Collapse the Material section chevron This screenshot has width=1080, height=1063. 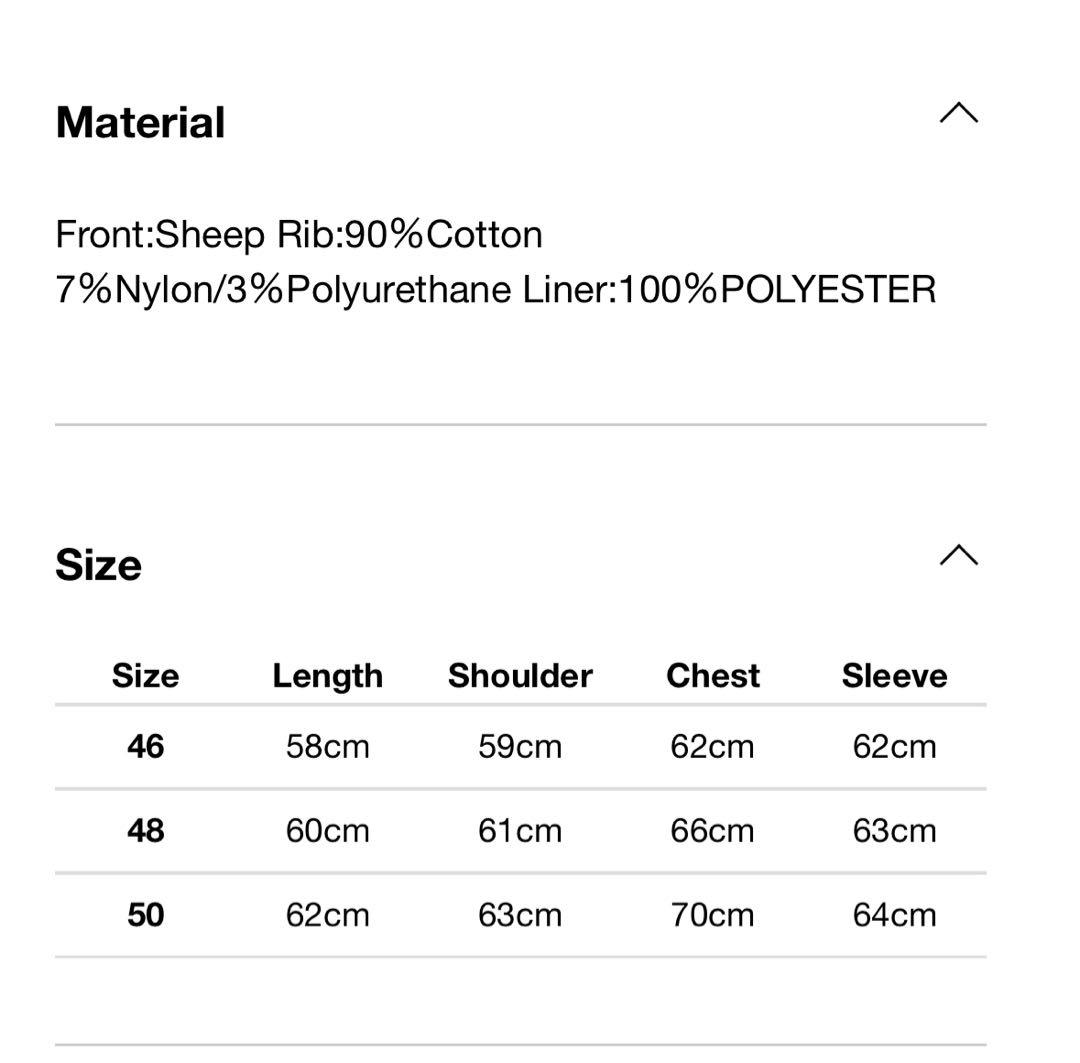[x=958, y=114]
